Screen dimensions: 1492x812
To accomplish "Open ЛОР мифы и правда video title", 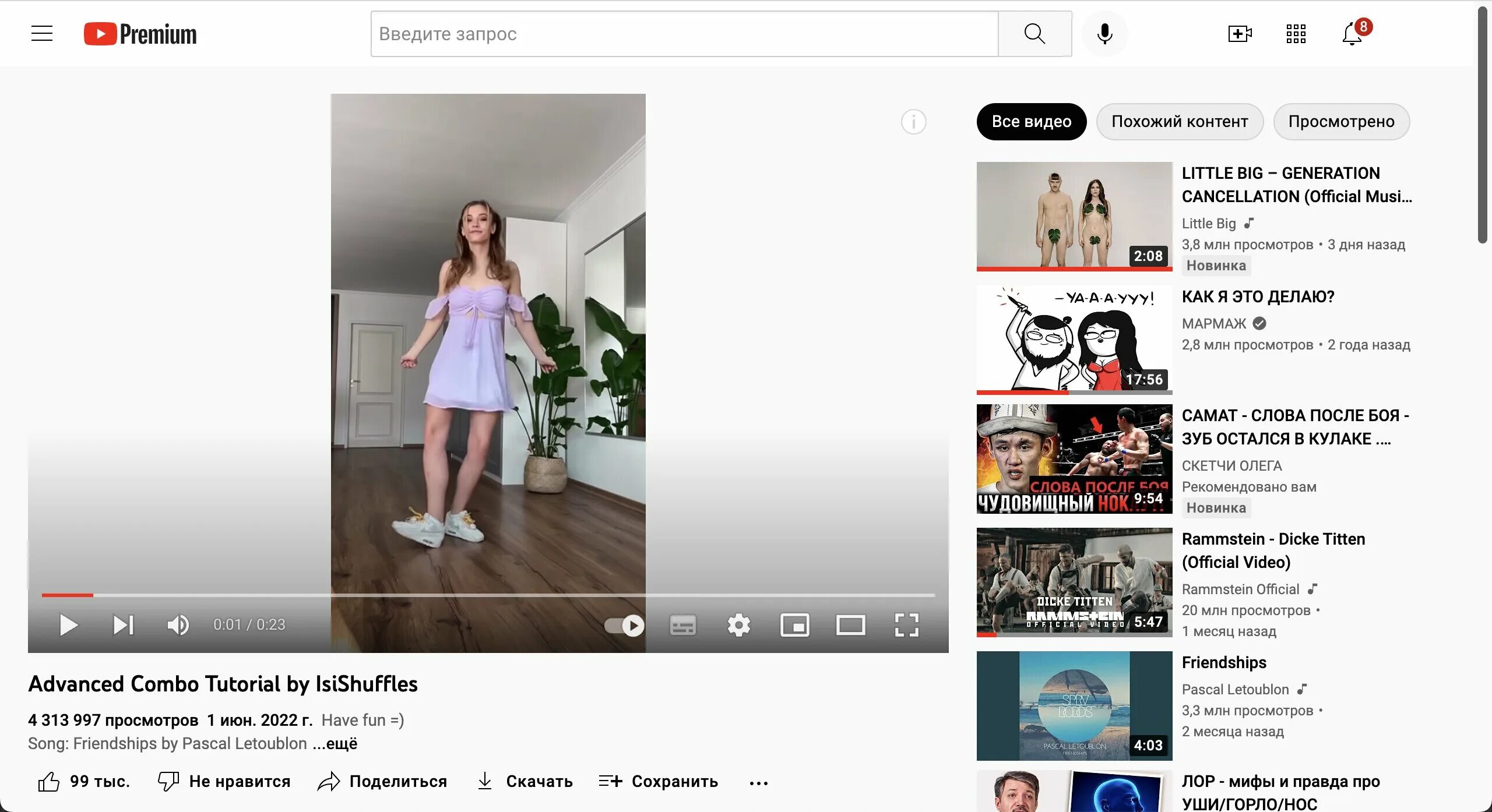I will point(1280,792).
